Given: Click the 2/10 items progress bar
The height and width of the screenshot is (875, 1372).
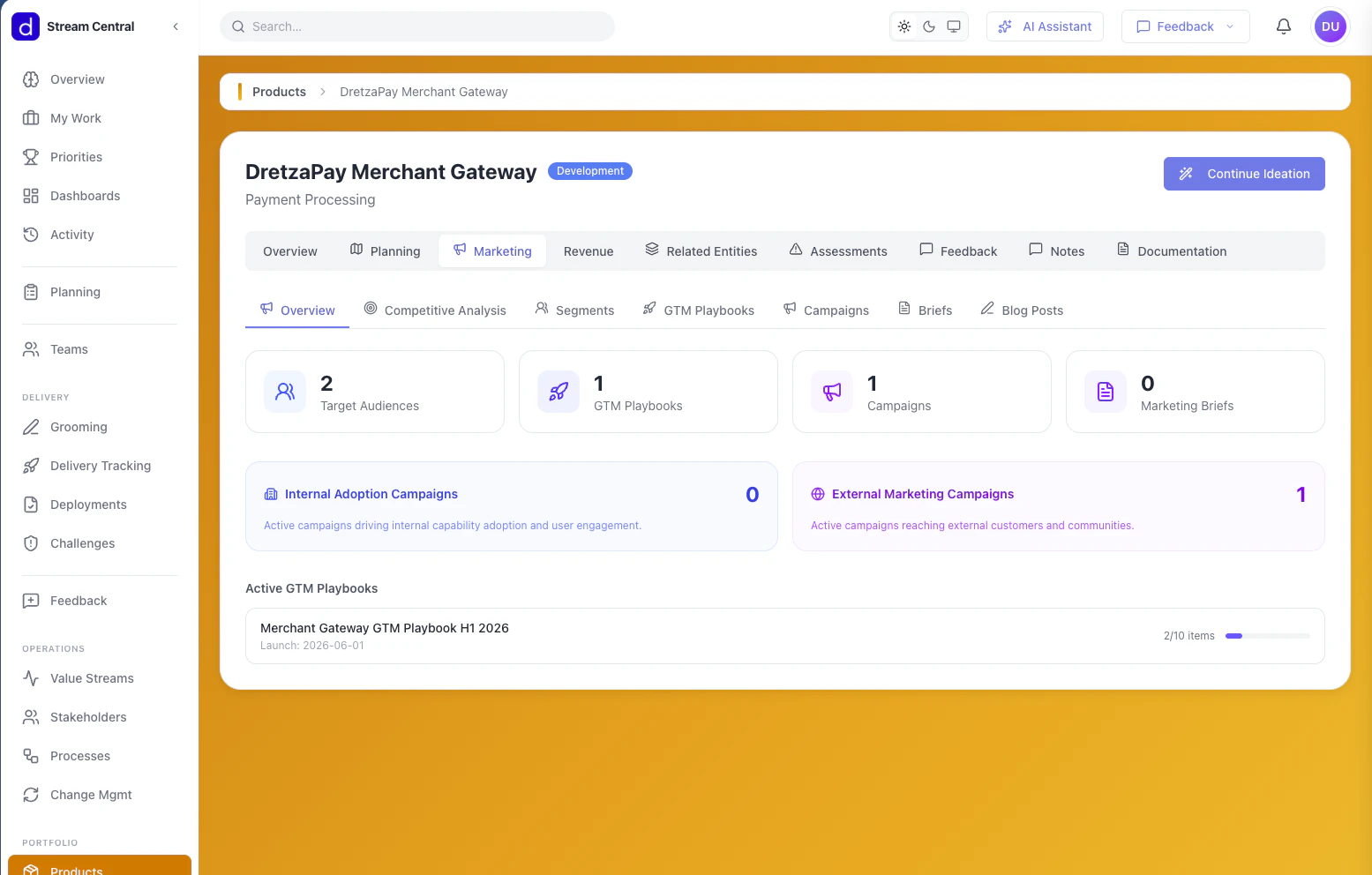Looking at the screenshot, I should pos(1268,636).
